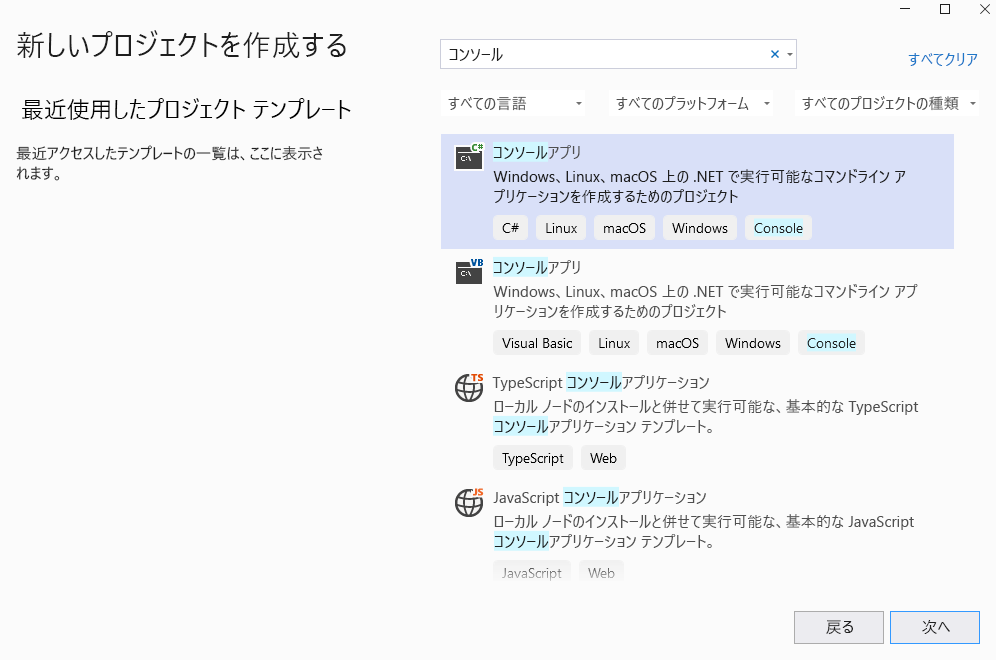
Task: Open the すべてのプラットフォーム platform filter dropdown
Action: (691, 104)
